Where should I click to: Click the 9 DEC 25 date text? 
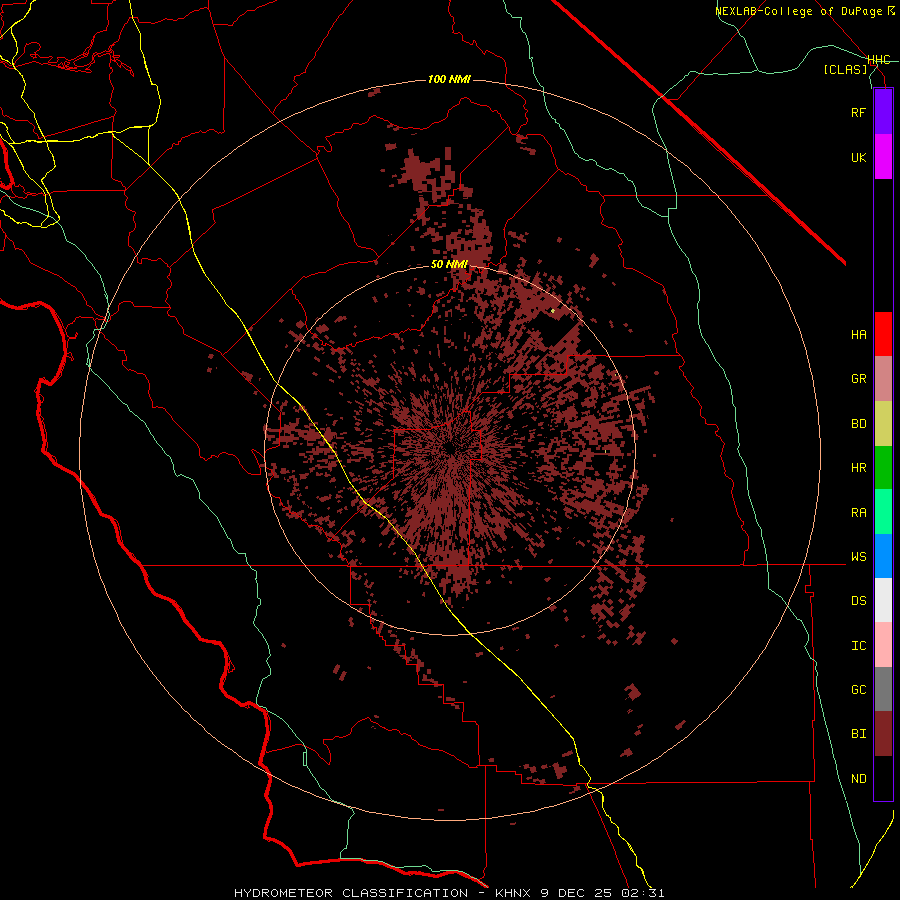point(576,893)
